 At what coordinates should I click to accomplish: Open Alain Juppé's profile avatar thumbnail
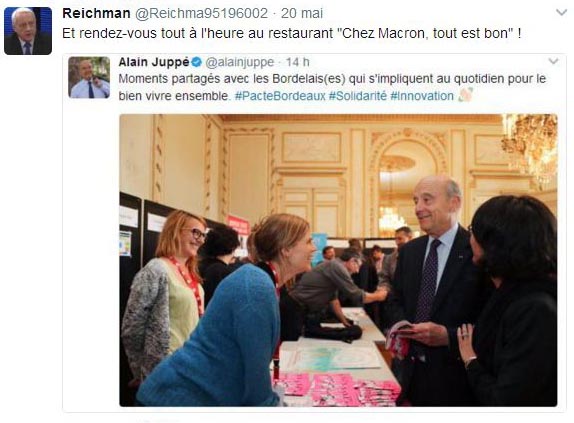click(x=89, y=77)
